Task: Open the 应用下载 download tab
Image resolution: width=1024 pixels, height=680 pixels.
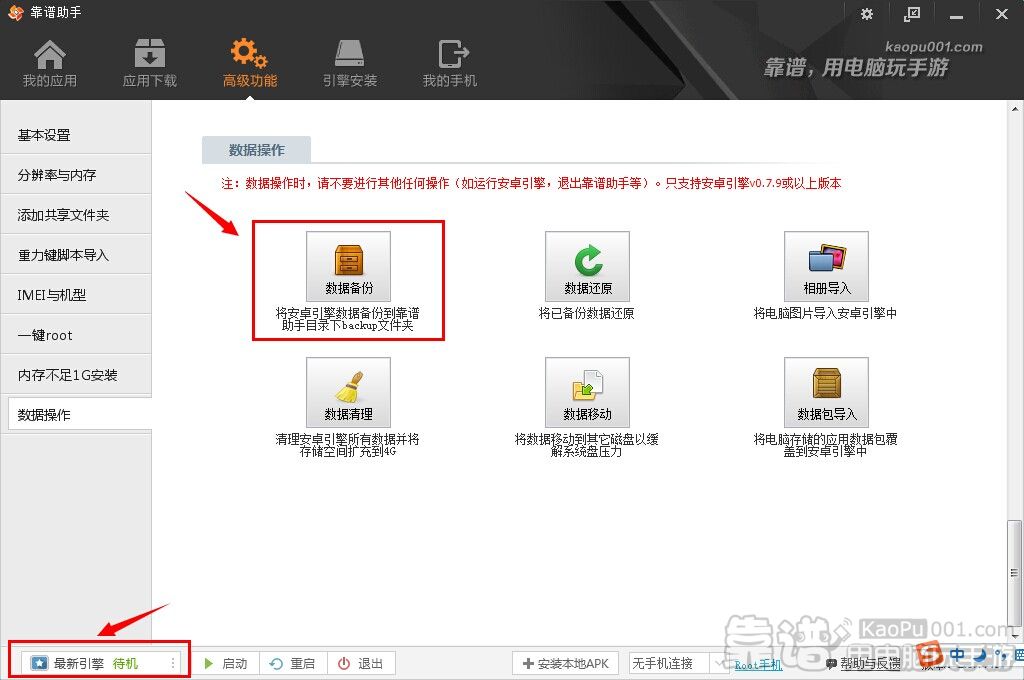Action: [x=150, y=63]
